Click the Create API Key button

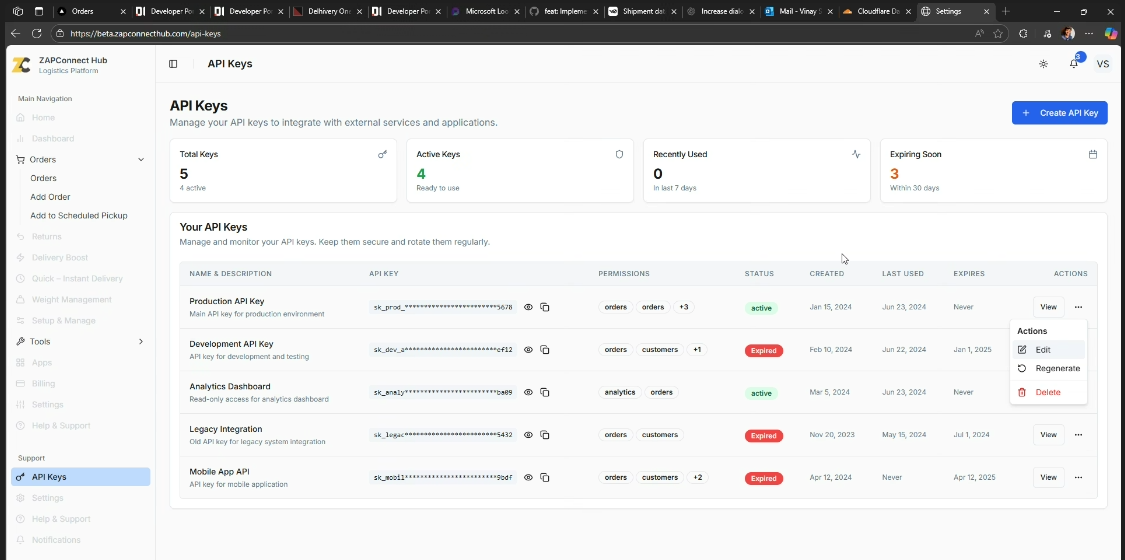coord(1059,113)
